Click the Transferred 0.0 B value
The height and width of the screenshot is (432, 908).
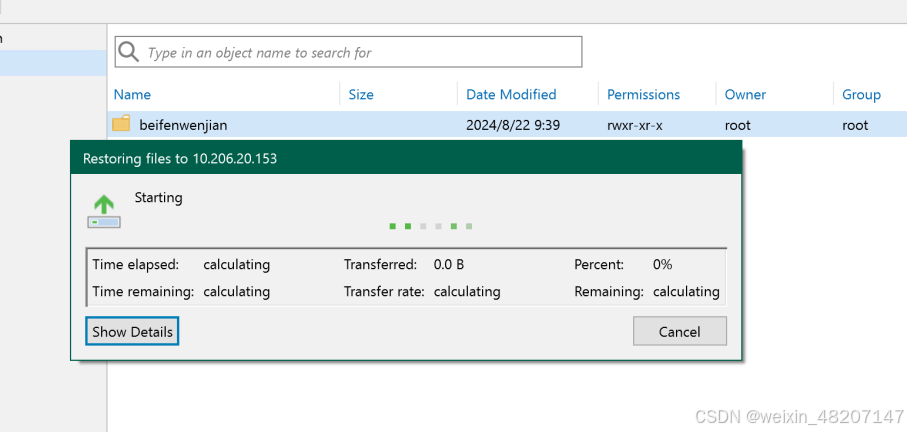[x=449, y=265]
